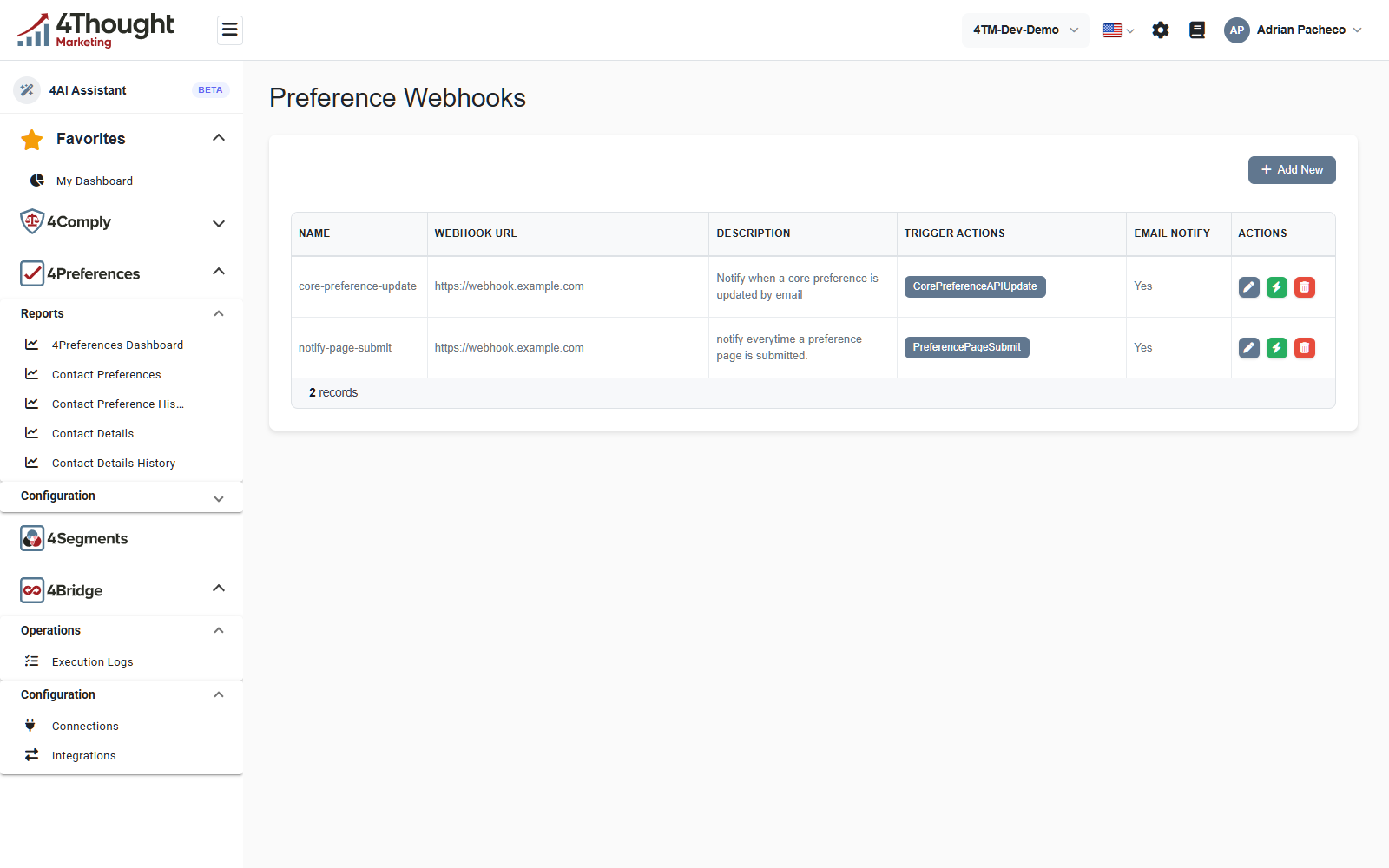Click the PreferencePageSubmit trigger badge
Screen dimensions: 1389x868
(x=967, y=347)
